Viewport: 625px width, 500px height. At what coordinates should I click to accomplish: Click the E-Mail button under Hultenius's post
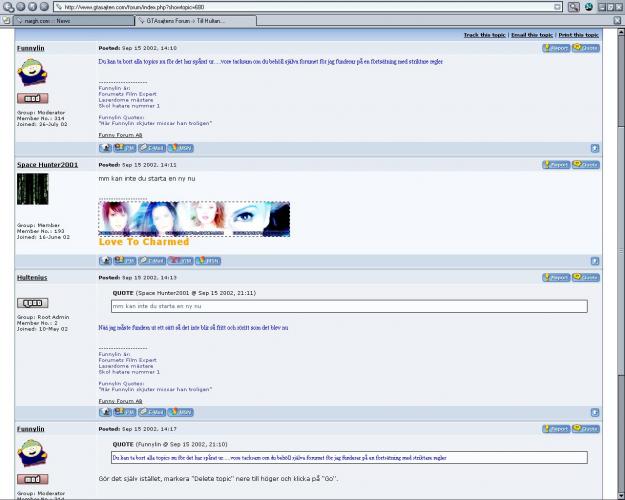click(152, 411)
